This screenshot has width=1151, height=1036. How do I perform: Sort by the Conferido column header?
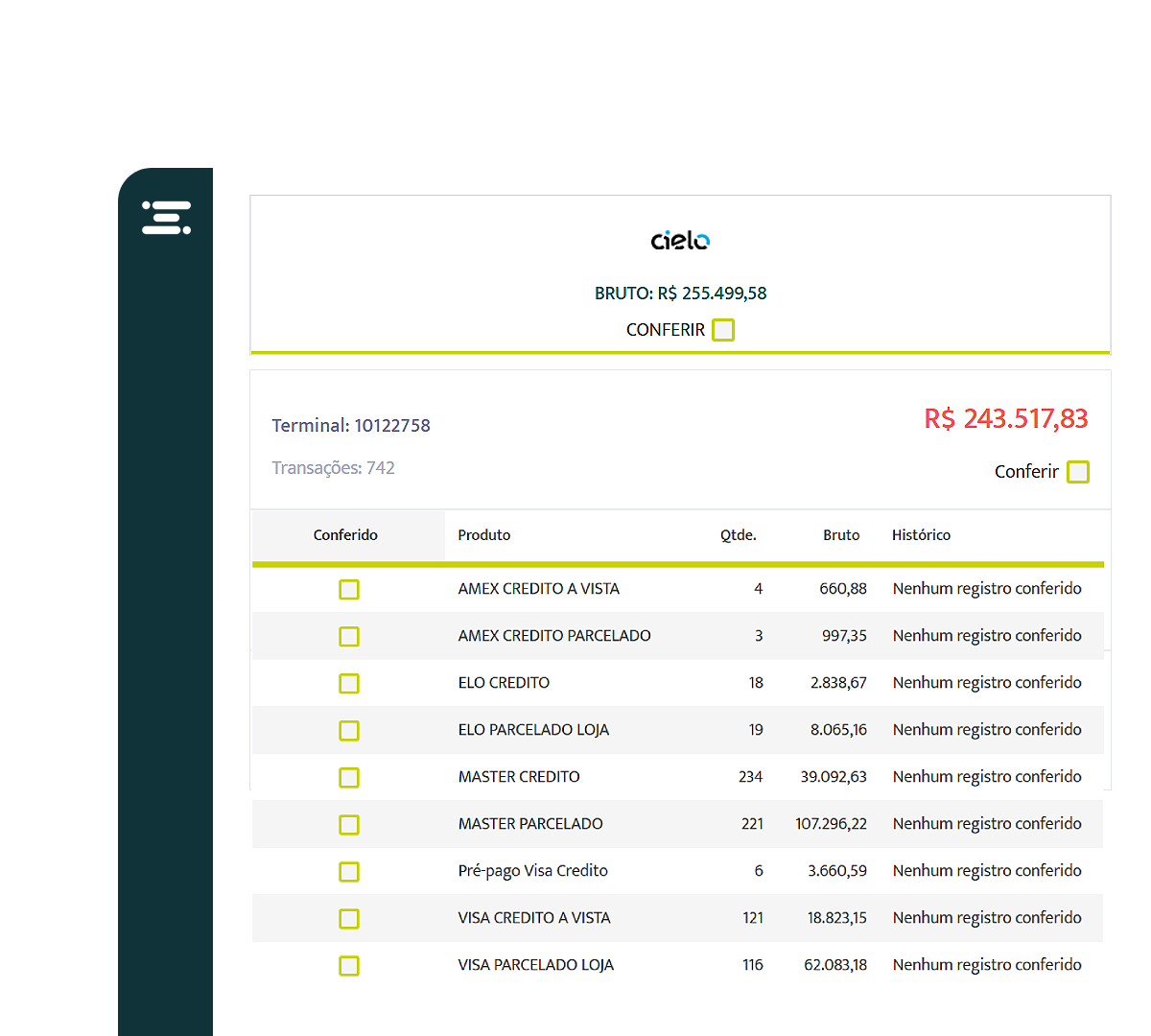coord(345,535)
